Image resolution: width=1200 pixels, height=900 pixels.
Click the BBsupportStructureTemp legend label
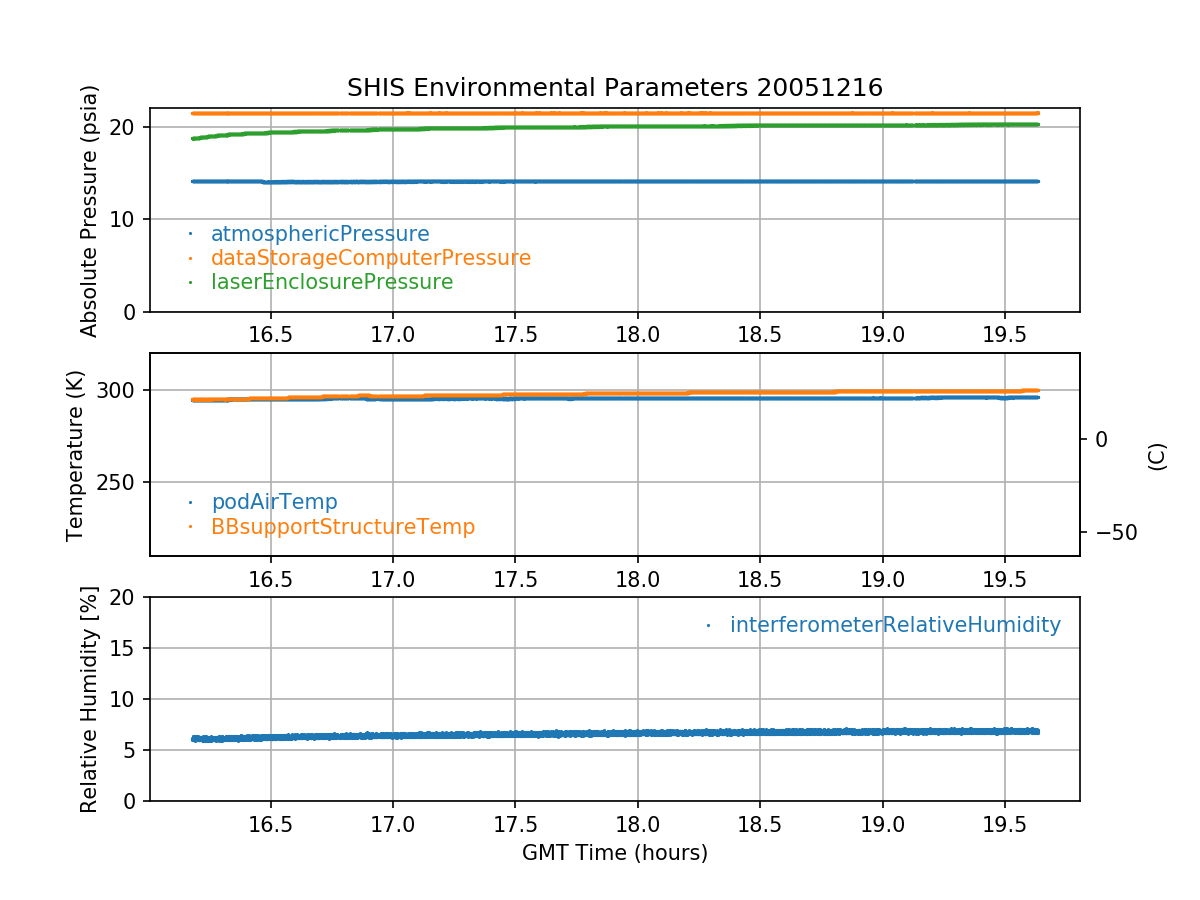342,526
